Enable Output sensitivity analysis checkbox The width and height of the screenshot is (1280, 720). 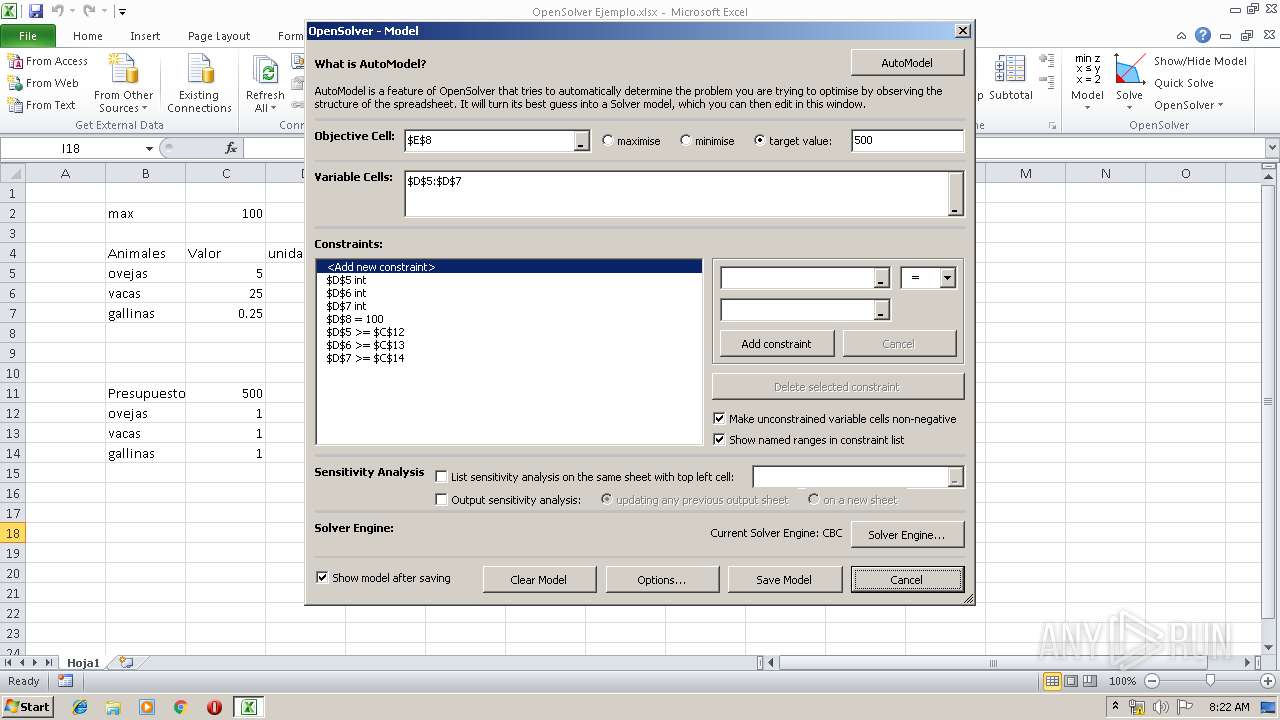coord(441,500)
